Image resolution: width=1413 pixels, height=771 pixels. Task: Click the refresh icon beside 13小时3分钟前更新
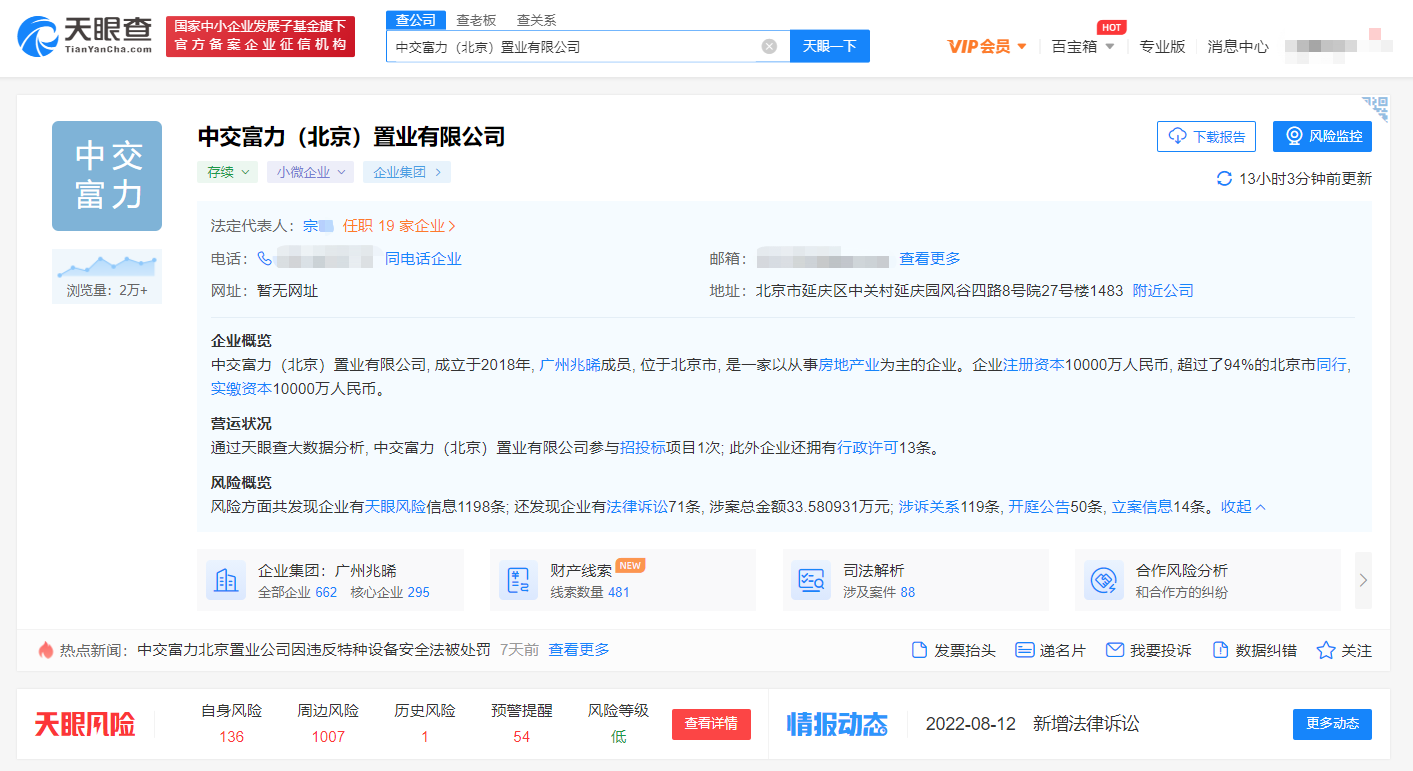1224,178
